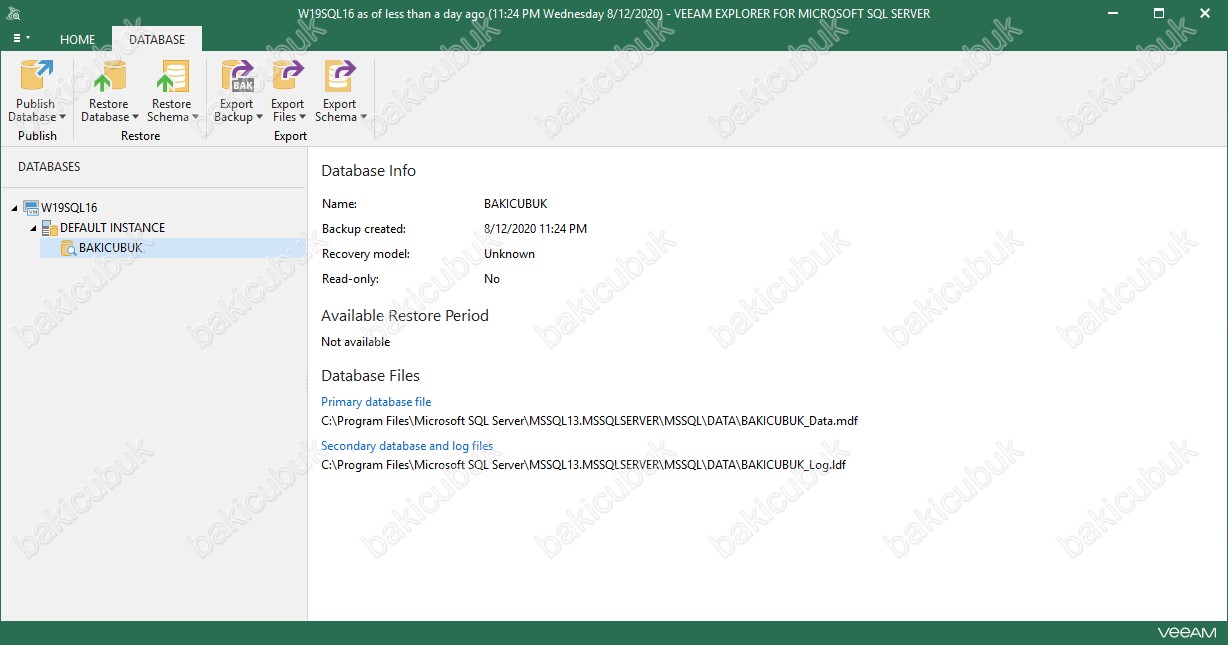The height and width of the screenshot is (645, 1228).
Task: Click the Export Schema icon
Action: (x=340, y=76)
